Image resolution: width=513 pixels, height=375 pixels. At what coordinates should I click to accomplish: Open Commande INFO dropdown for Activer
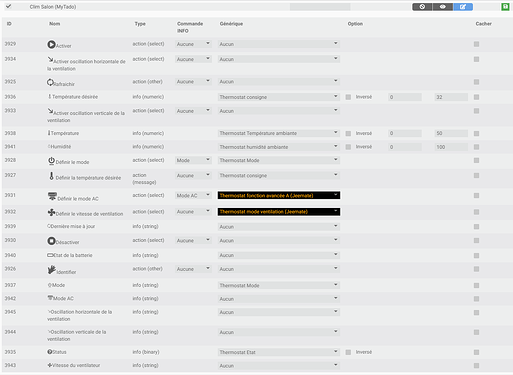point(193,44)
